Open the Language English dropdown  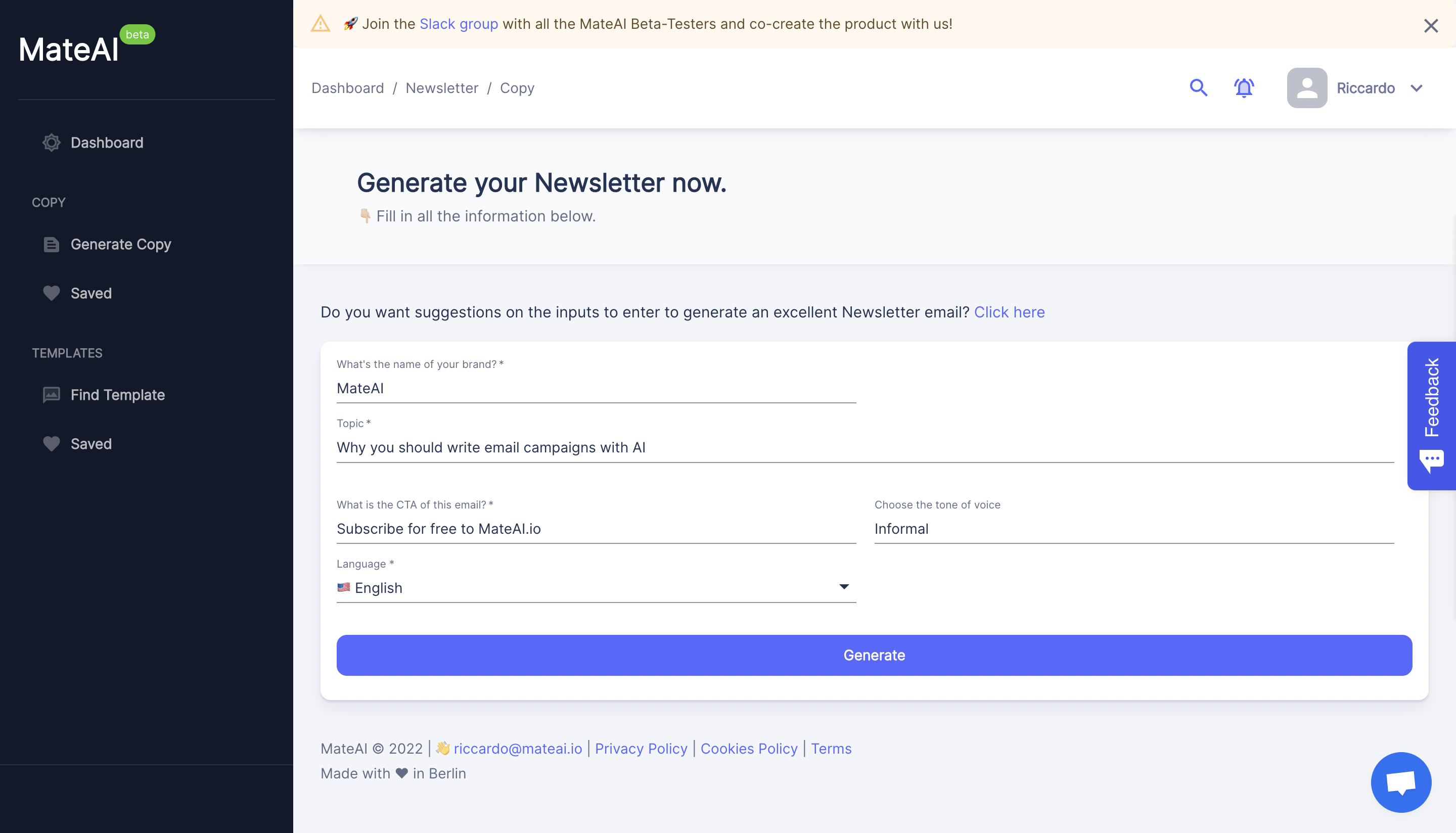point(596,587)
